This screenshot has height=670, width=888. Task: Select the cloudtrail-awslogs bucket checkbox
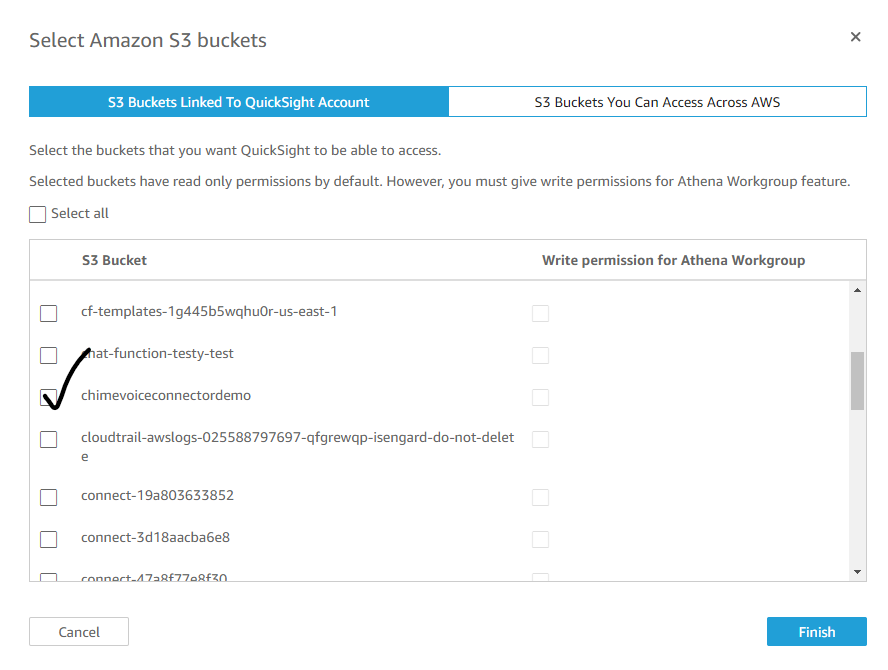tap(49, 439)
